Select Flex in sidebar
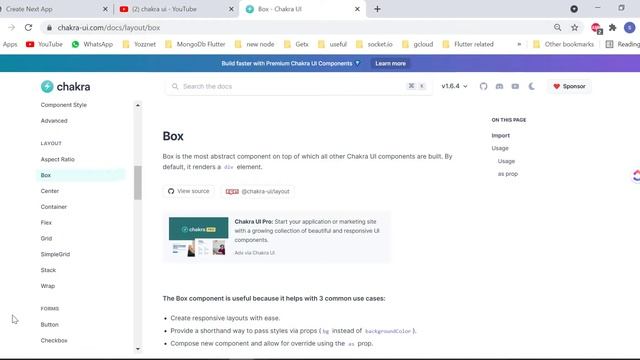The width and height of the screenshot is (640, 360). (46, 223)
